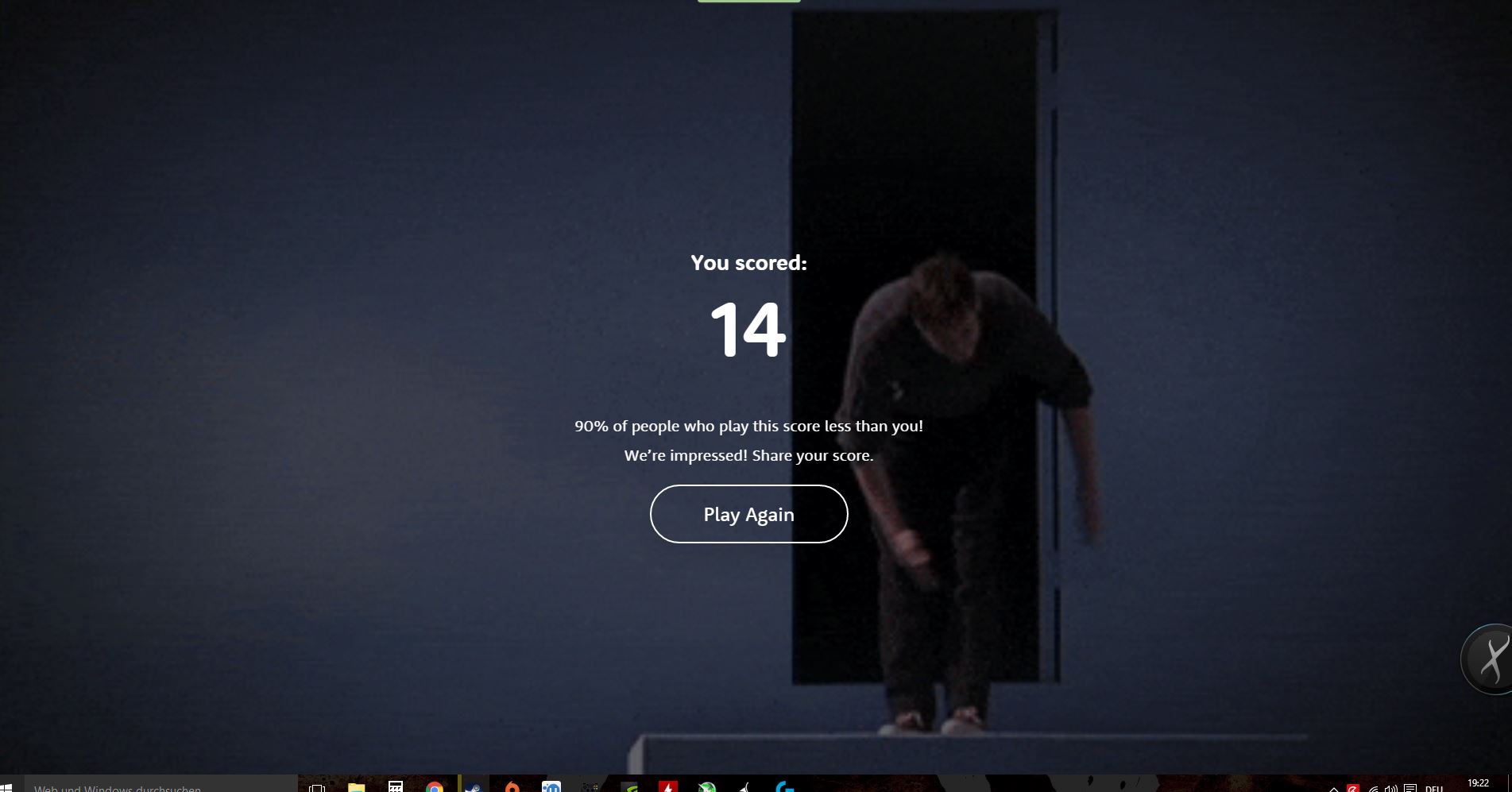Open the red antivirus tray icon
The width and height of the screenshot is (1512, 792).
(x=1353, y=788)
